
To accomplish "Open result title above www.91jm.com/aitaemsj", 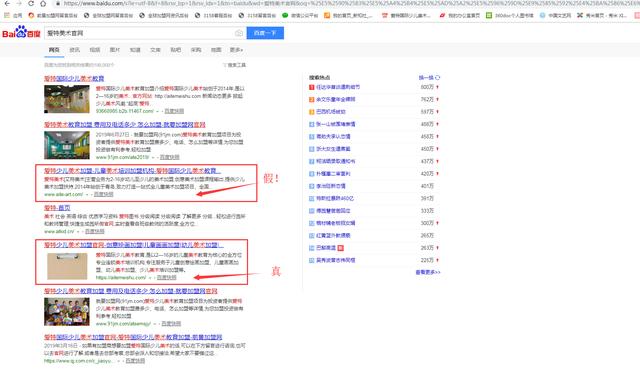I will (x=131, y=291).
